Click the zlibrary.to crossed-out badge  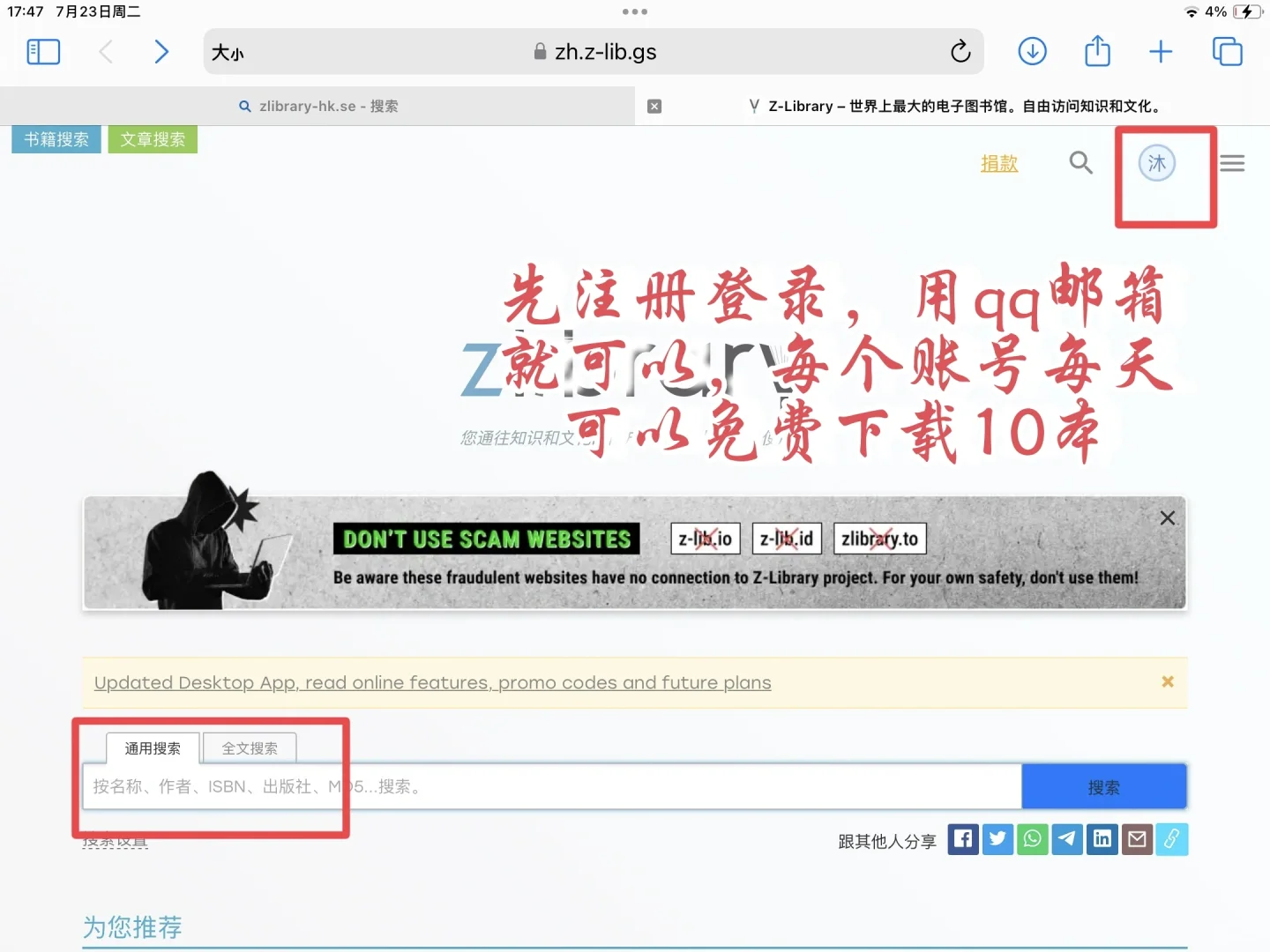880,539
